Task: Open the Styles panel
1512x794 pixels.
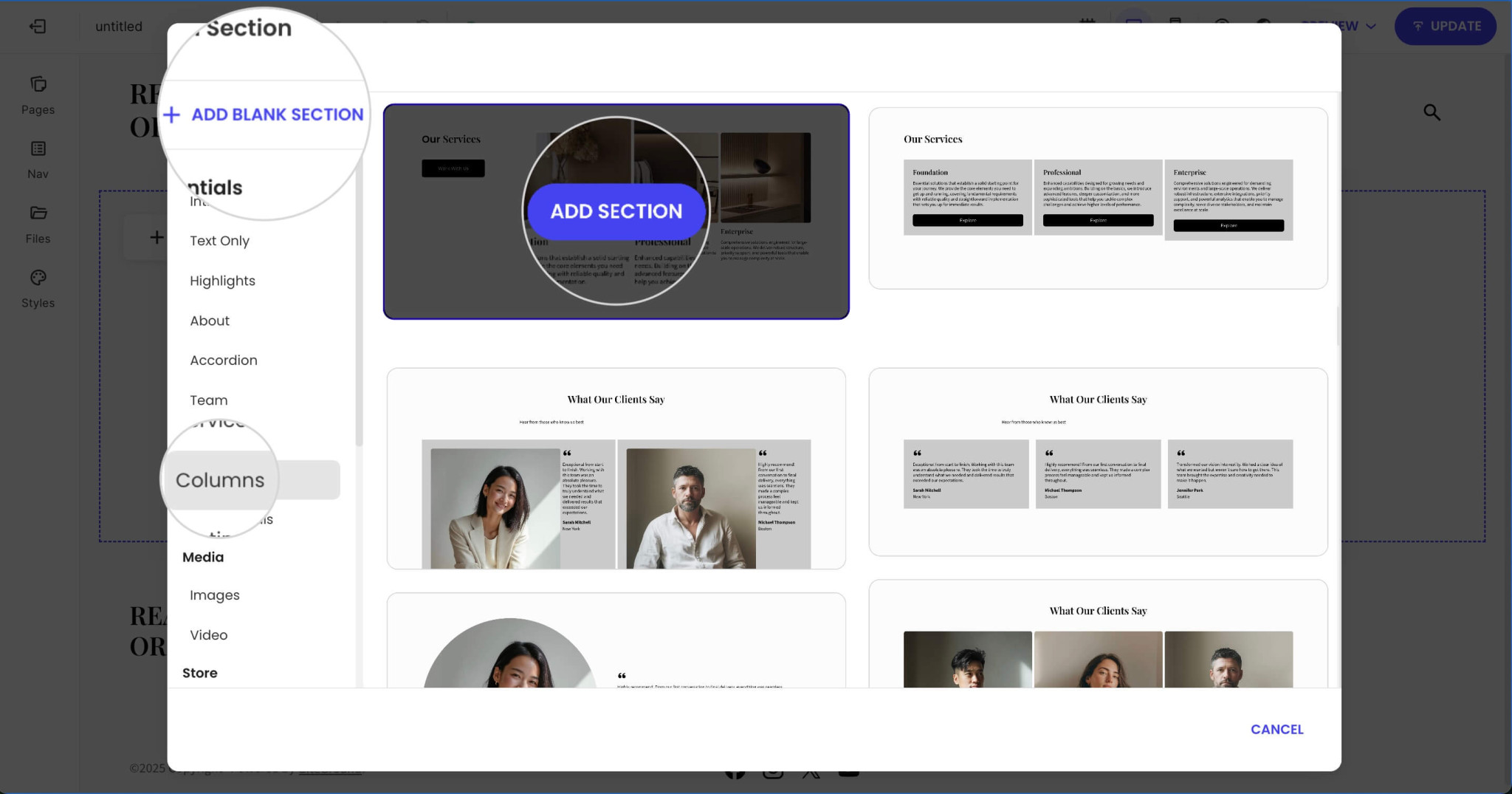Action: click(x=38, y=290)
